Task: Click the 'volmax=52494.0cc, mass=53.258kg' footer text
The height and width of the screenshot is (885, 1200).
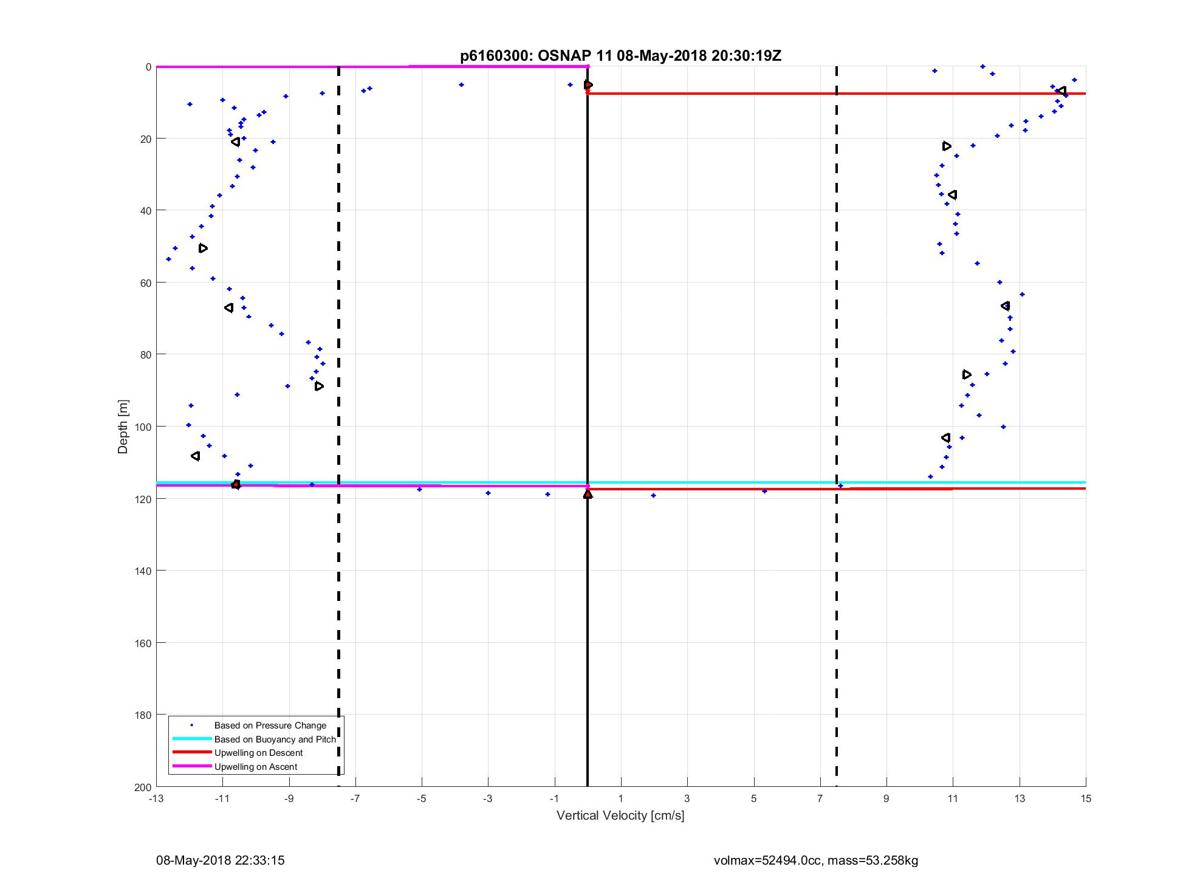Action: pos(816,860)
